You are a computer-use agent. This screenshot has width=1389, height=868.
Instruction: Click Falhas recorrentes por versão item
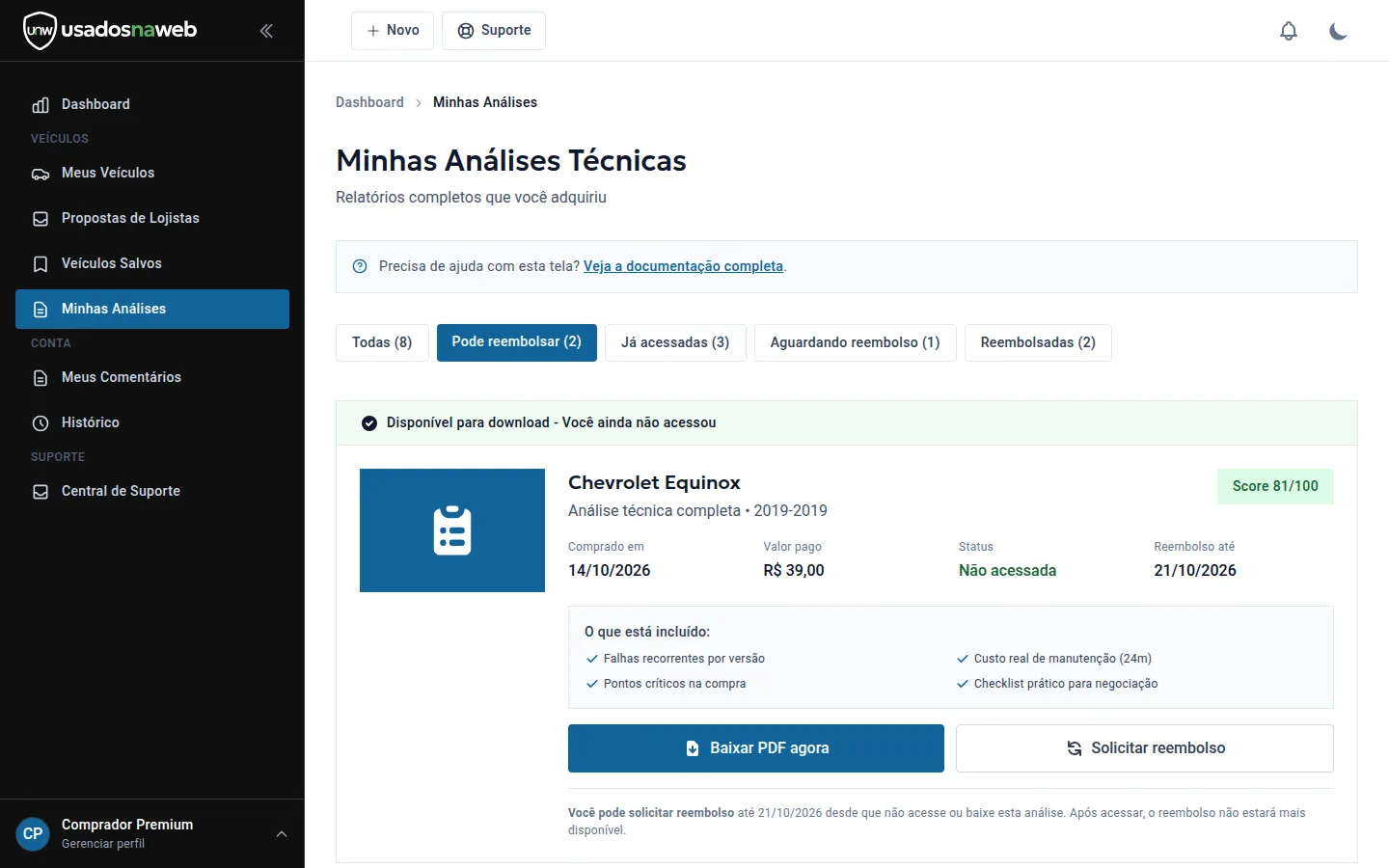[x=675, y=659]
